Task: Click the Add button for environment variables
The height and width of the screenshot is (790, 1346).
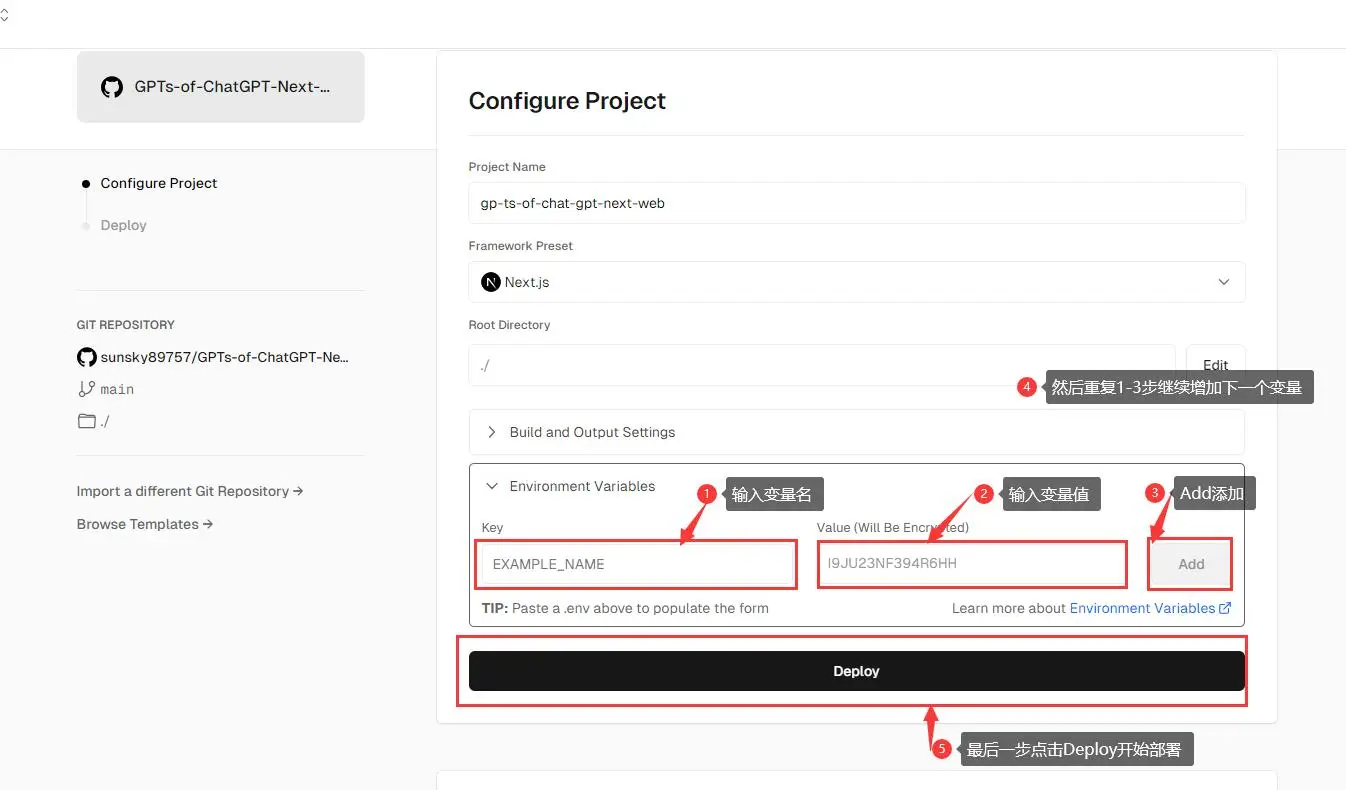Action: pos(1189,563)
